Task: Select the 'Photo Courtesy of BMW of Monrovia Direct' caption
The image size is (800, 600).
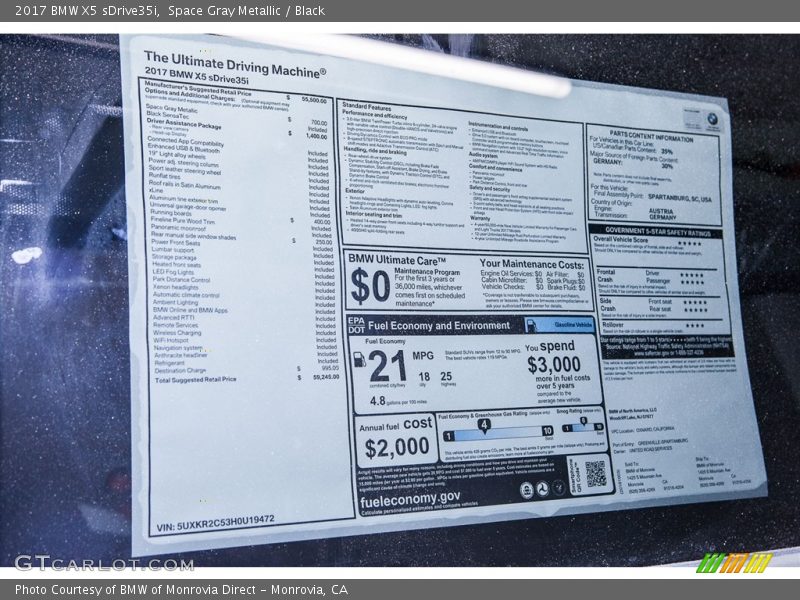Action: pos(182,589)
